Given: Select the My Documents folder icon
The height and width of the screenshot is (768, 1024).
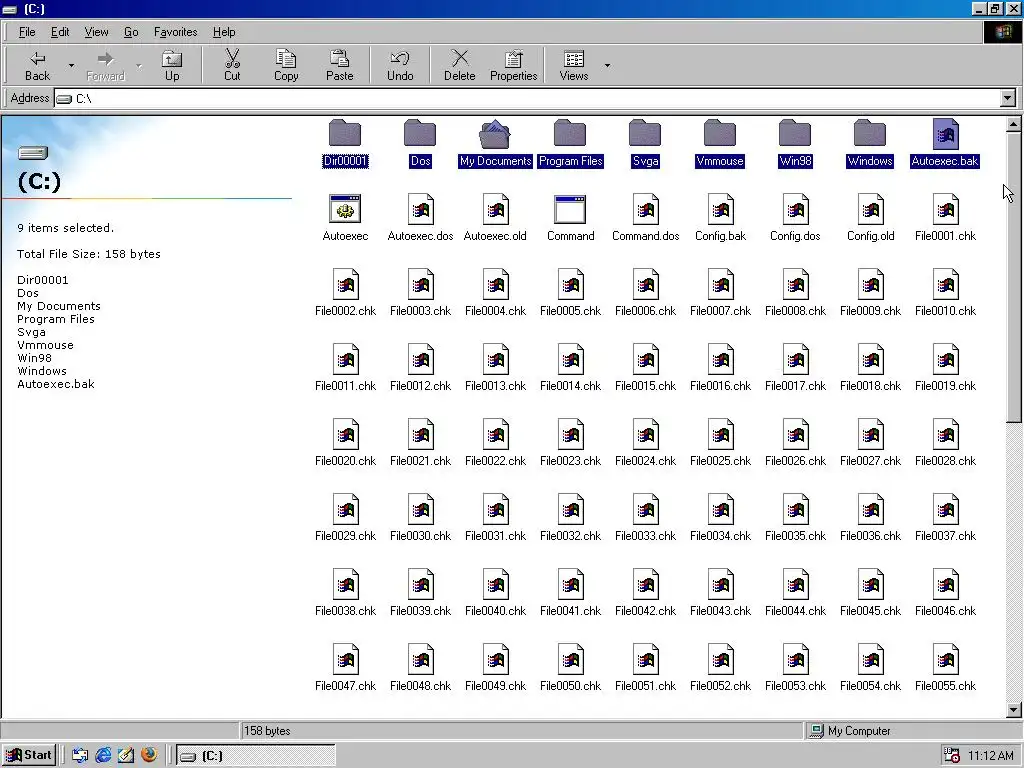Looking at the screenshot, I should click(495, 134).
